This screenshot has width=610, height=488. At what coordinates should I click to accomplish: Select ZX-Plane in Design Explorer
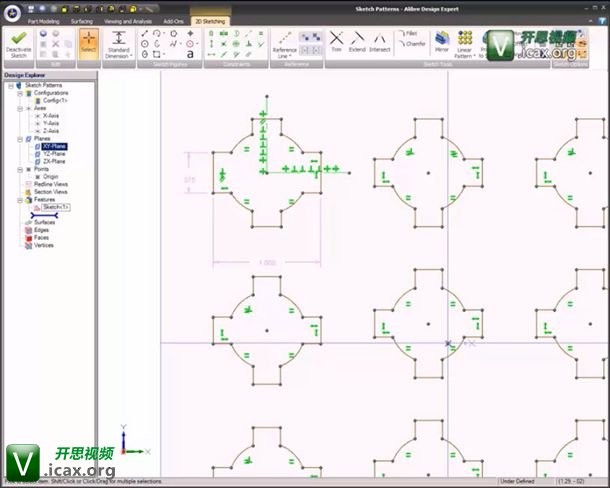[54, 161]
